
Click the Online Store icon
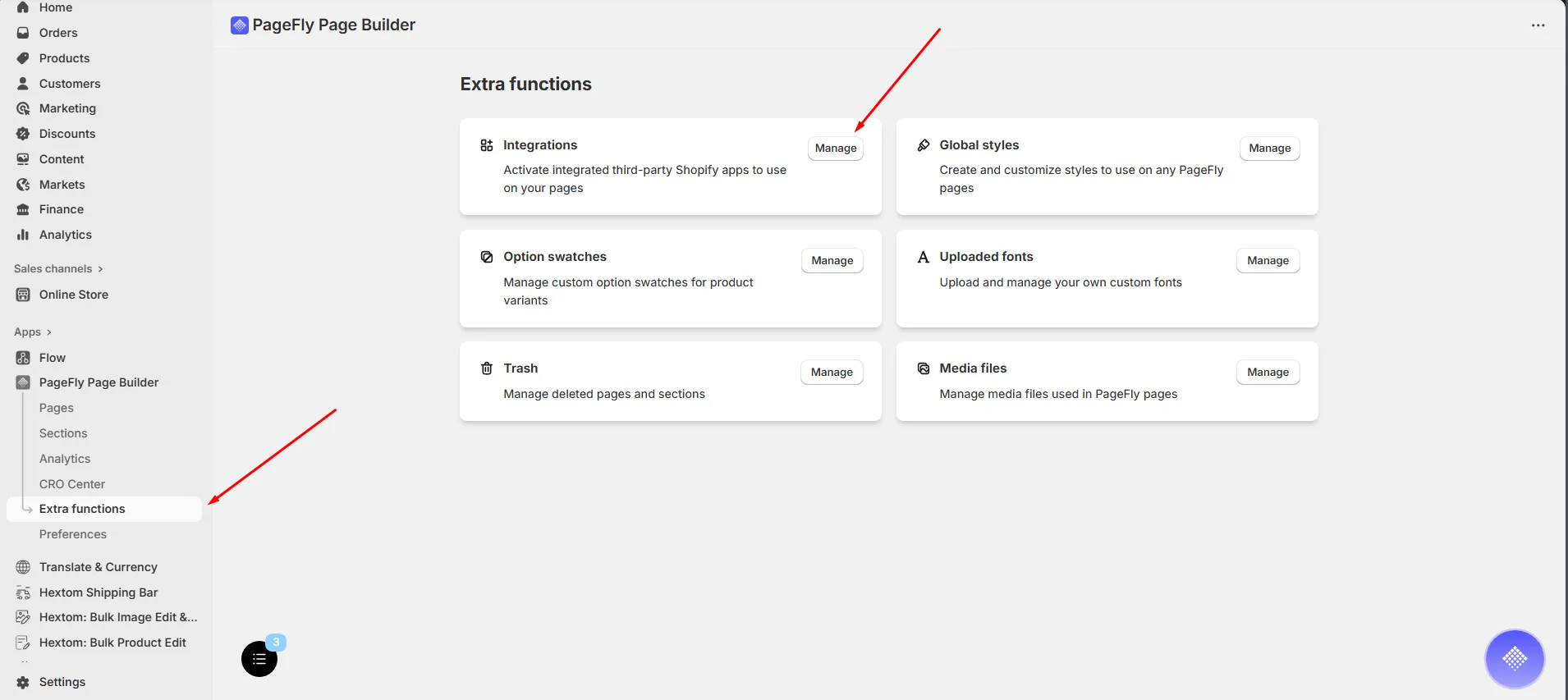tap(23, 295)
